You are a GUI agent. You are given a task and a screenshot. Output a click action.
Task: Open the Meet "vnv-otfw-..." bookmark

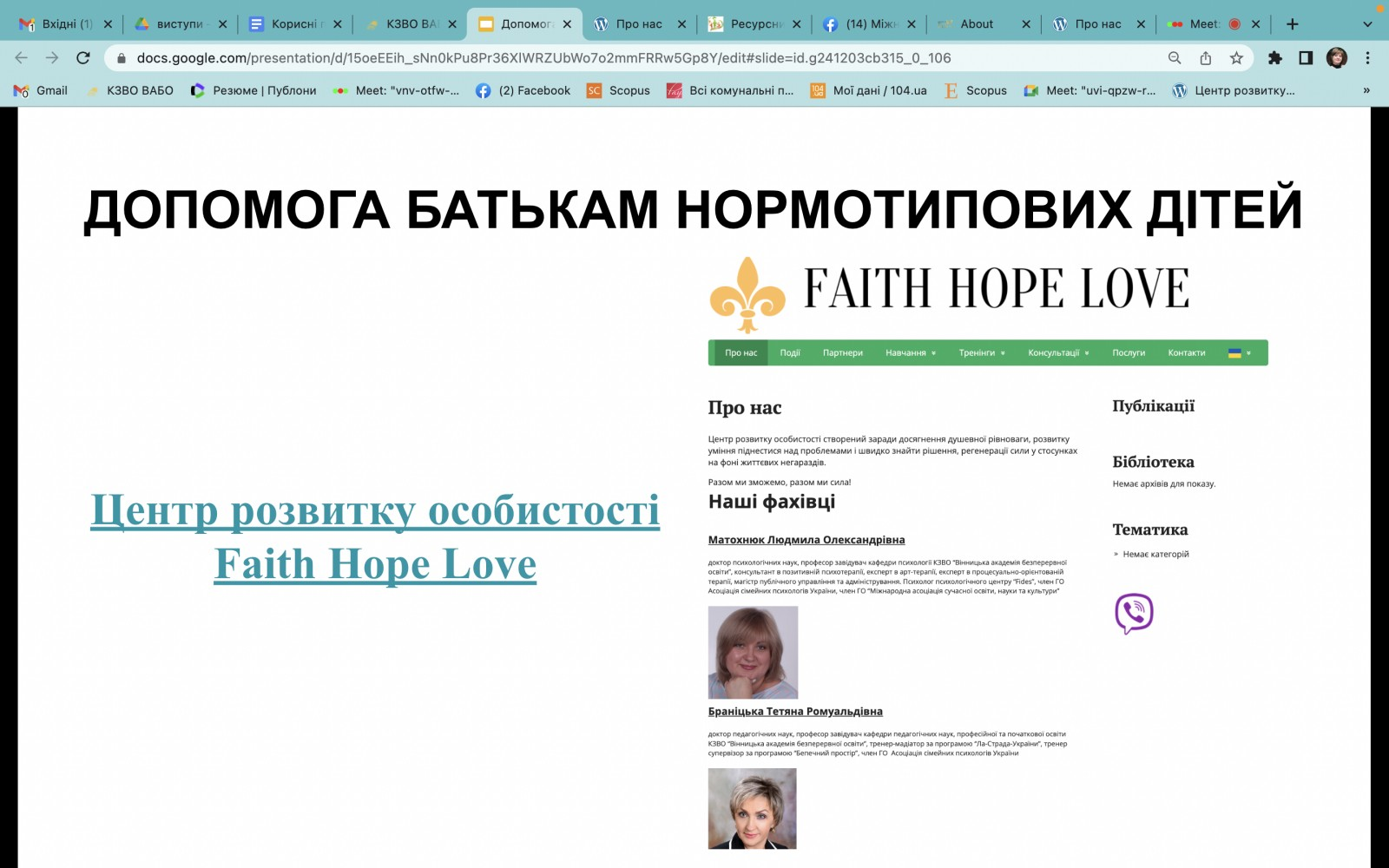coord(396,90)
